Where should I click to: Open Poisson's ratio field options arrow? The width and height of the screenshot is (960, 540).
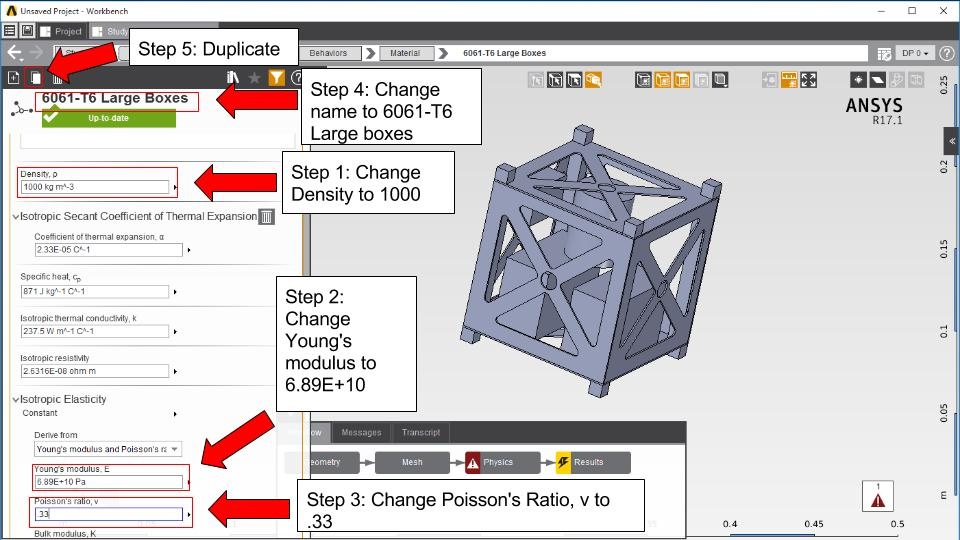(x=189, y=514)
